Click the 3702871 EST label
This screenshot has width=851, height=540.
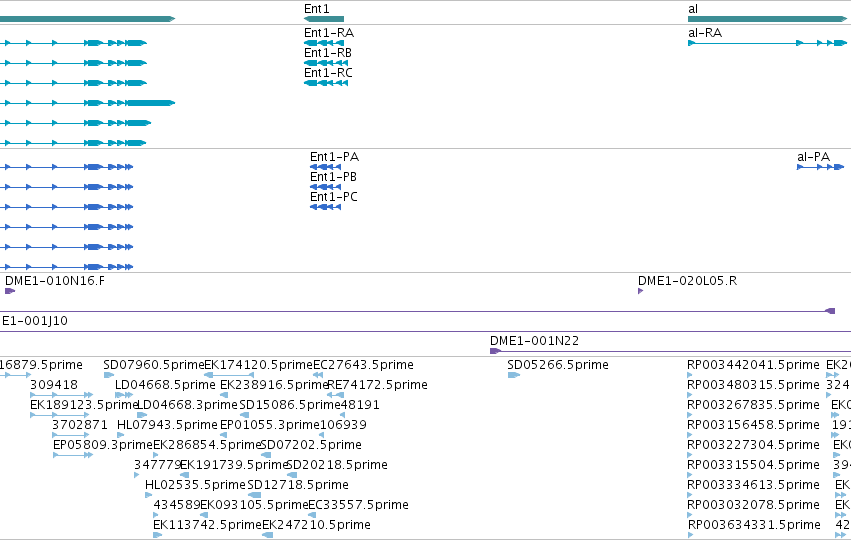pyautogui.click(x=80, y=425)
